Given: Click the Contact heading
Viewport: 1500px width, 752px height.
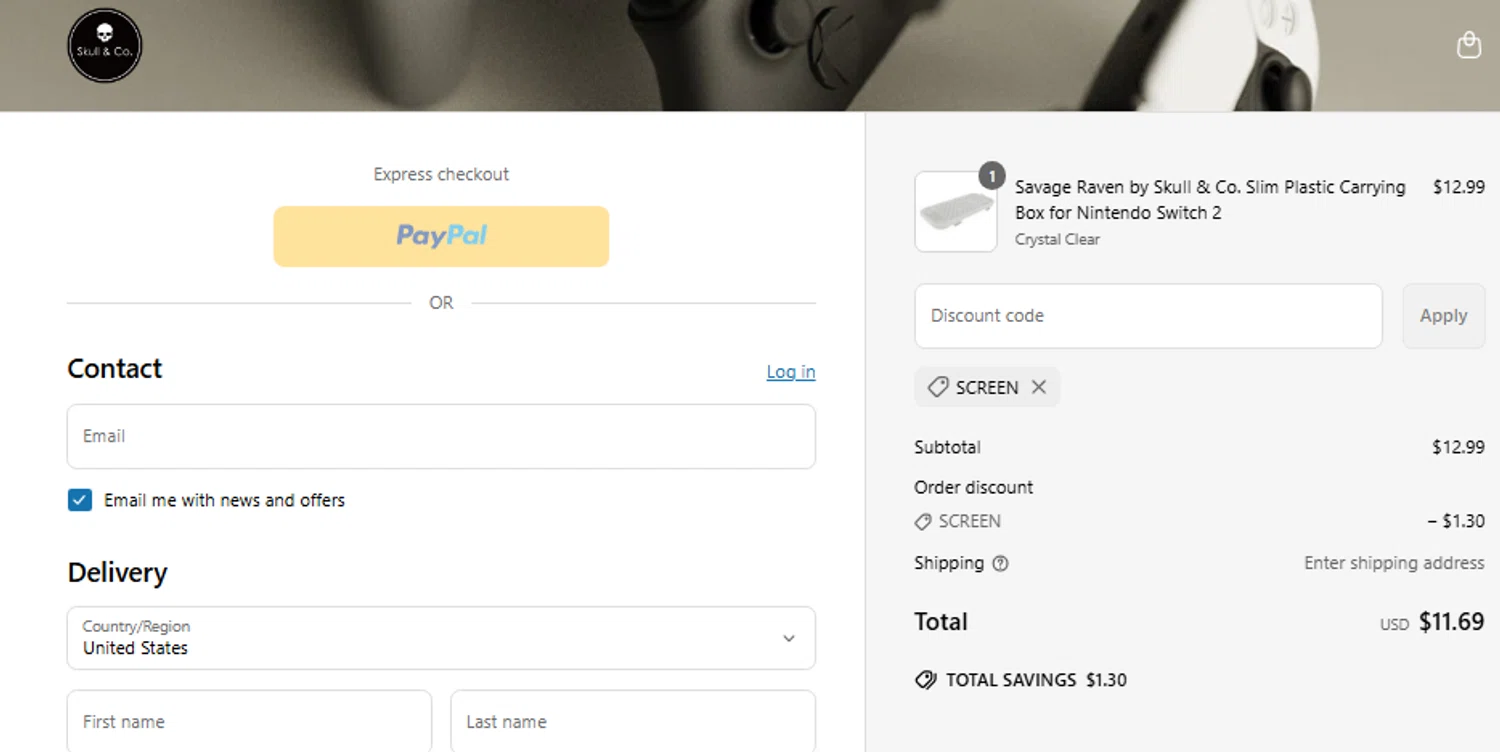Looking at the screenshot, I should click(114, 368).
